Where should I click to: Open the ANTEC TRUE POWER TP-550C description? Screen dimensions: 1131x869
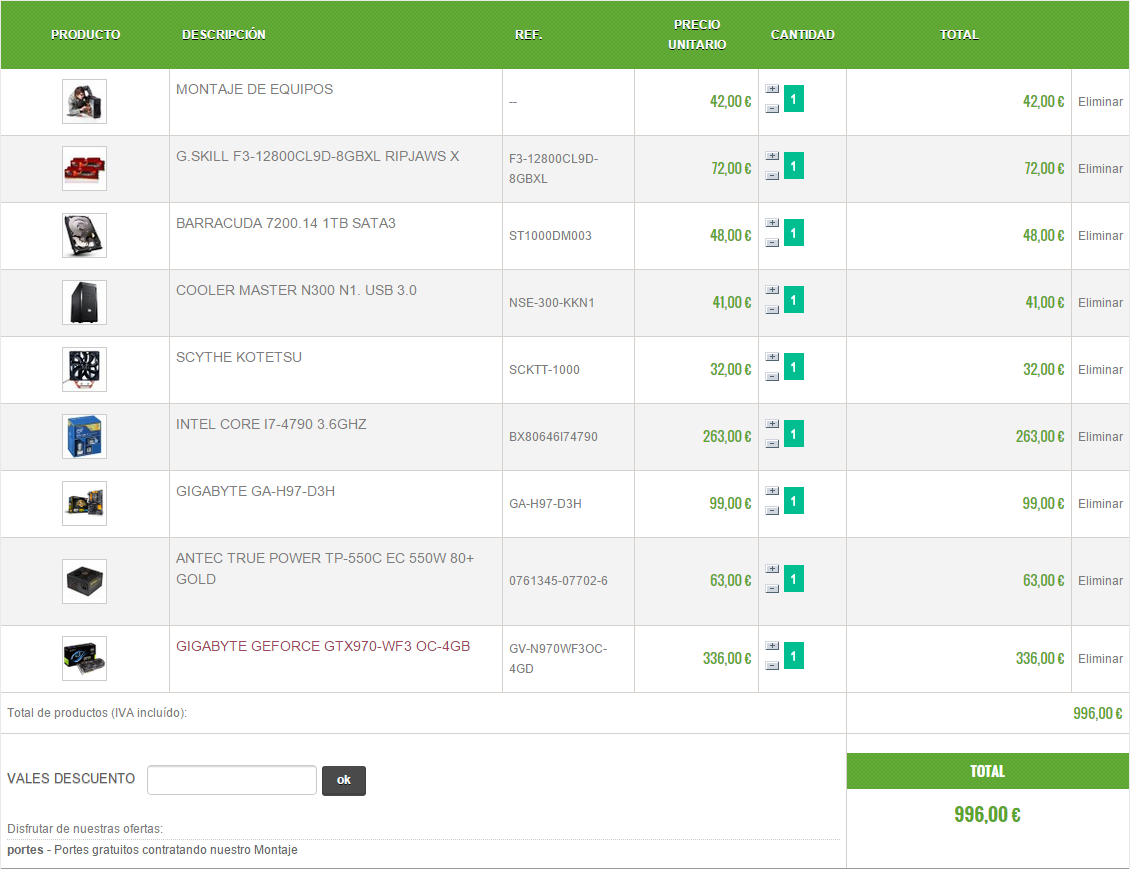pos(325,568)
